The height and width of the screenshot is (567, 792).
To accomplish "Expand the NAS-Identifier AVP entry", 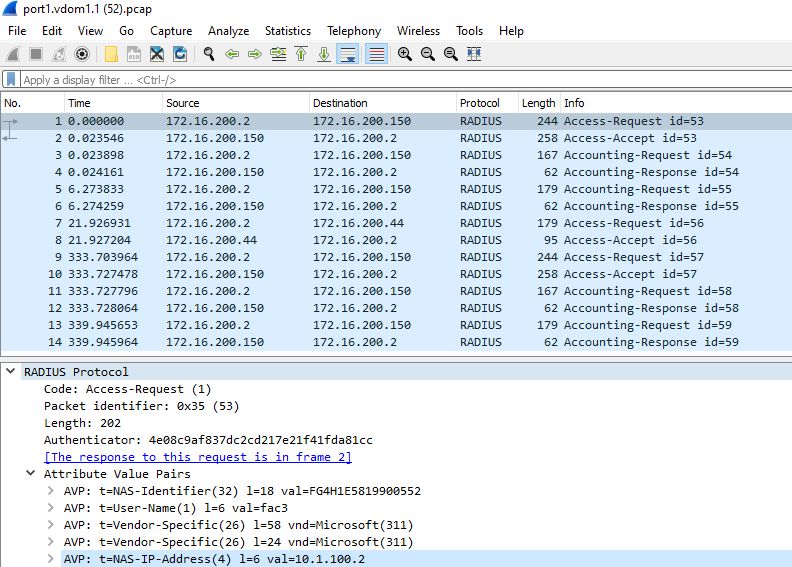I will [x=51, y=491].
